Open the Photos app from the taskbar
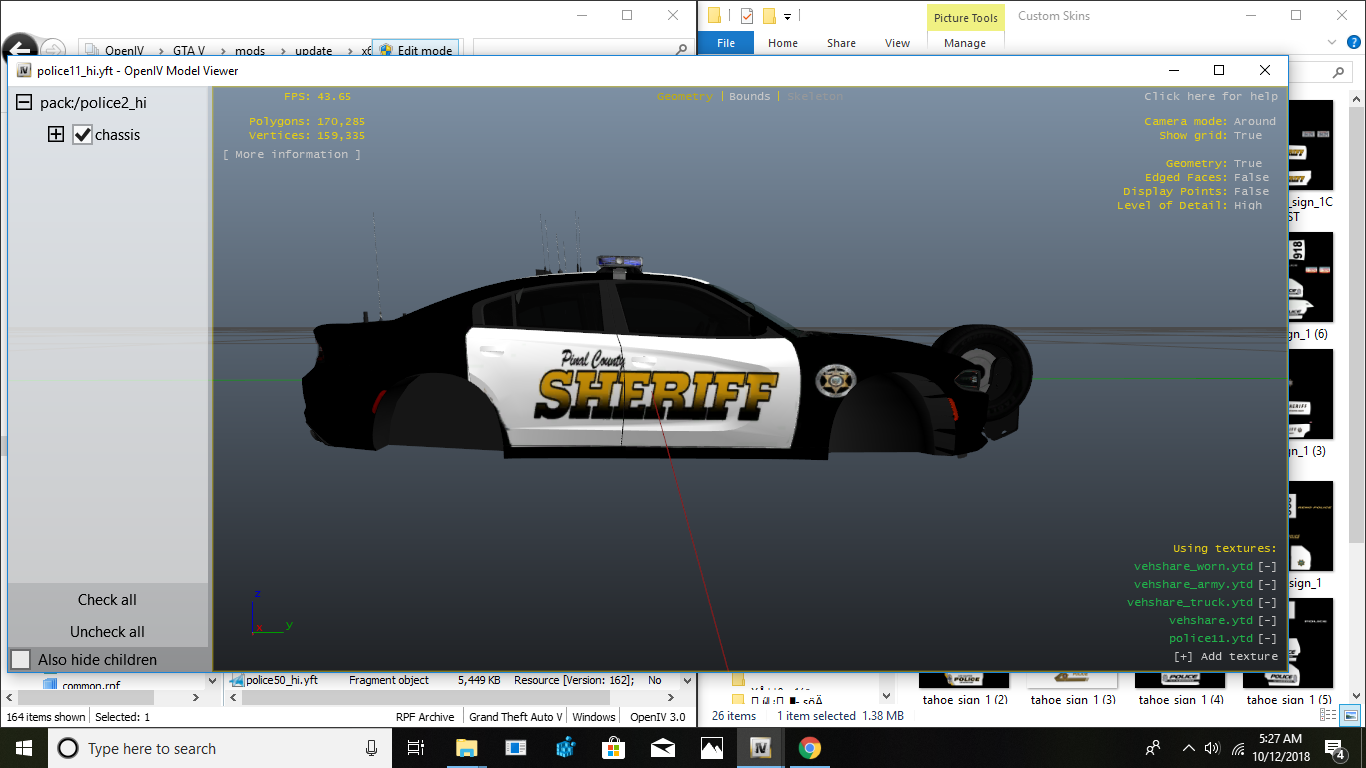1366x768 pixels. click(x=711, y=748)
